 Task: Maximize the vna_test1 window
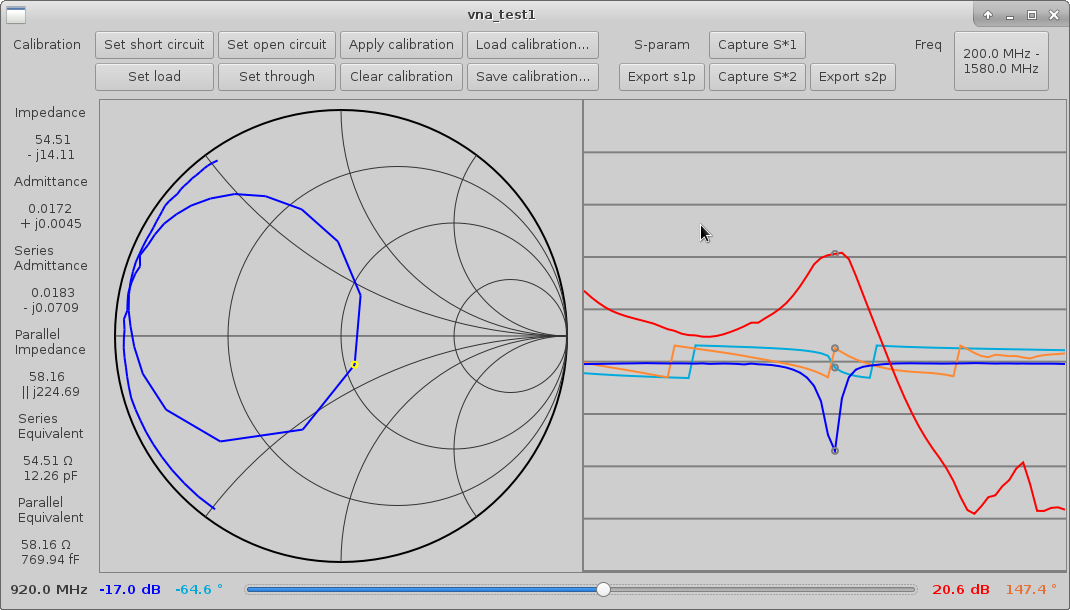1032,15
